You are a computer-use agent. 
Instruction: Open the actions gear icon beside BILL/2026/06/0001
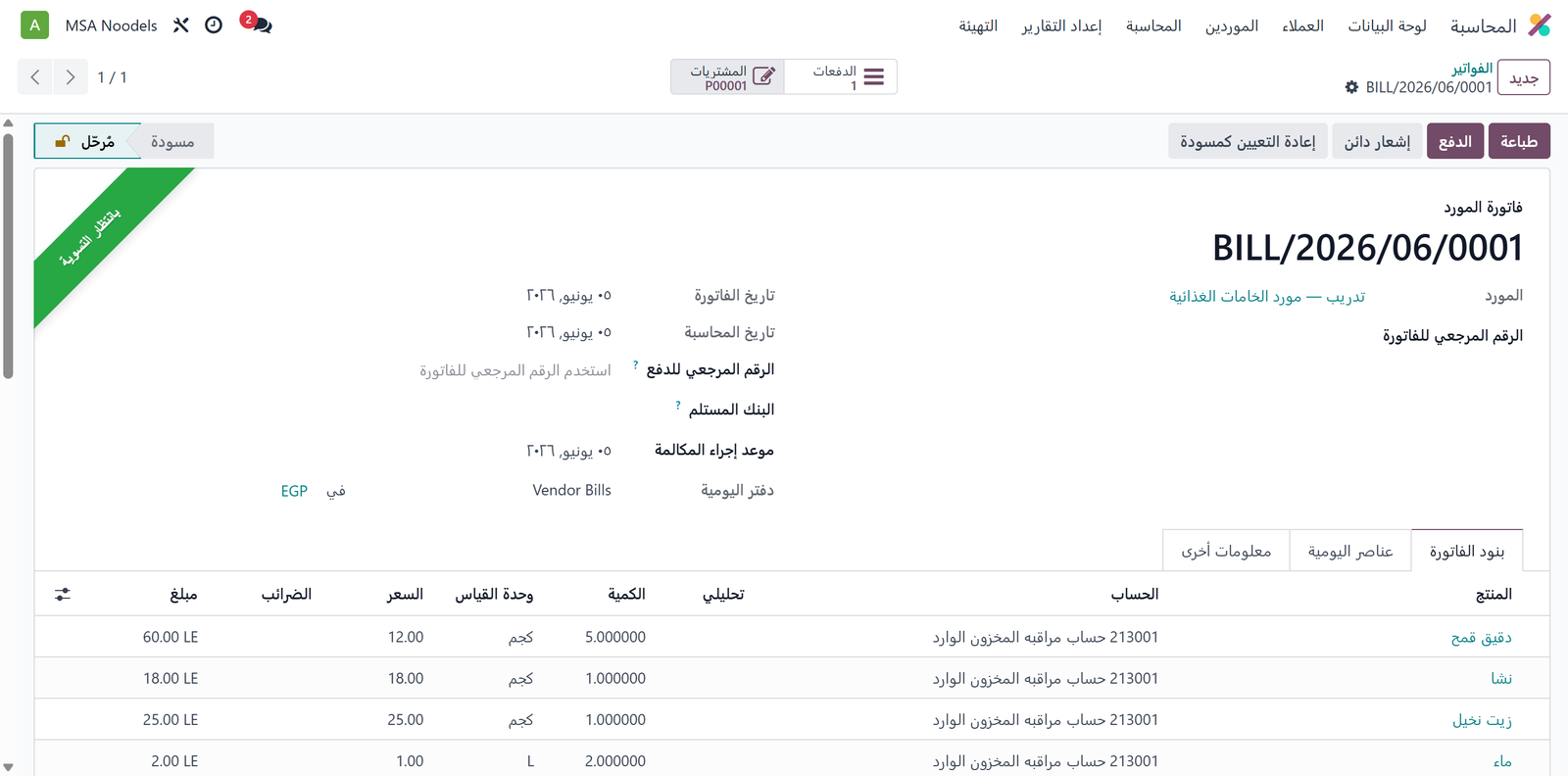(1351, 87)
